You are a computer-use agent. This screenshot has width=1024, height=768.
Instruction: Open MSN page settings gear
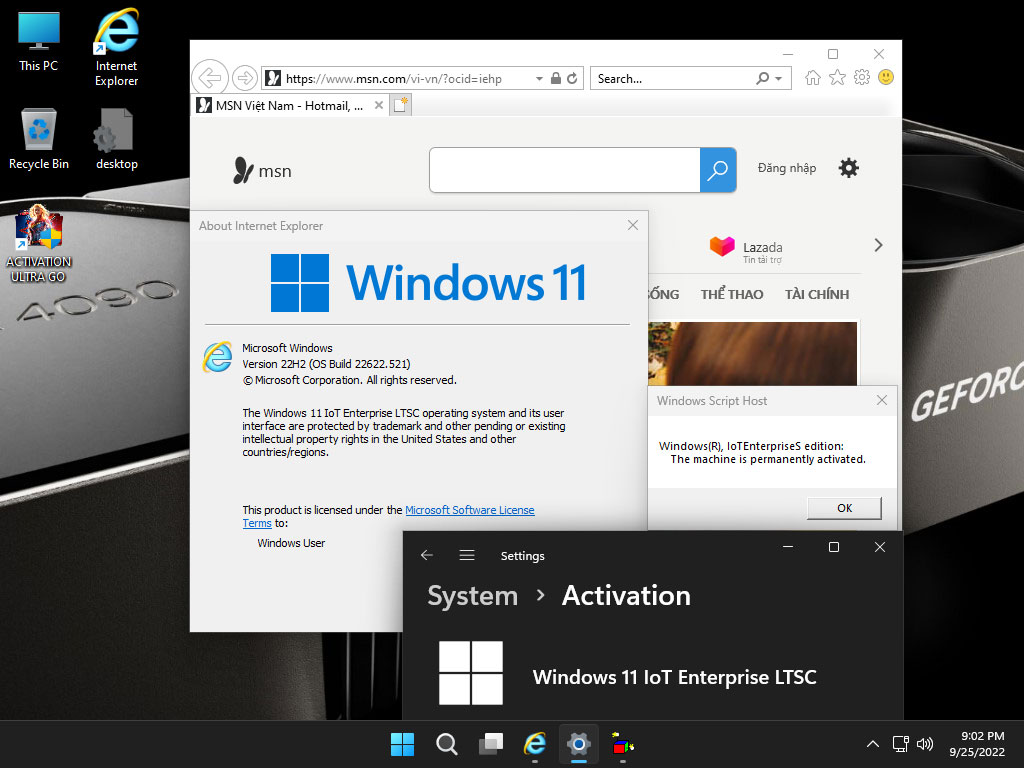point(848,168)
